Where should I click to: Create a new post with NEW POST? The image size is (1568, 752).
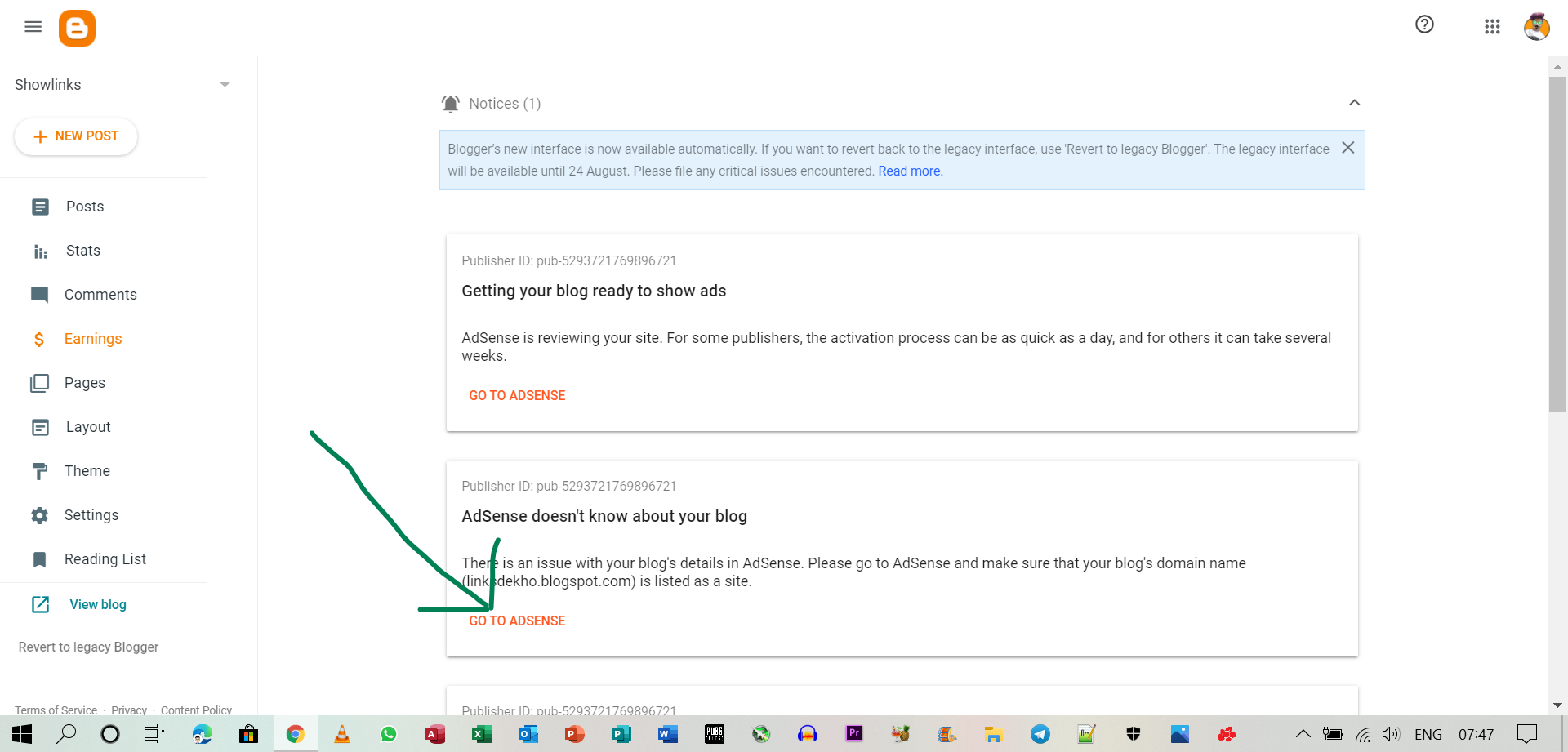pyautogui.click(x=76, y=136)
